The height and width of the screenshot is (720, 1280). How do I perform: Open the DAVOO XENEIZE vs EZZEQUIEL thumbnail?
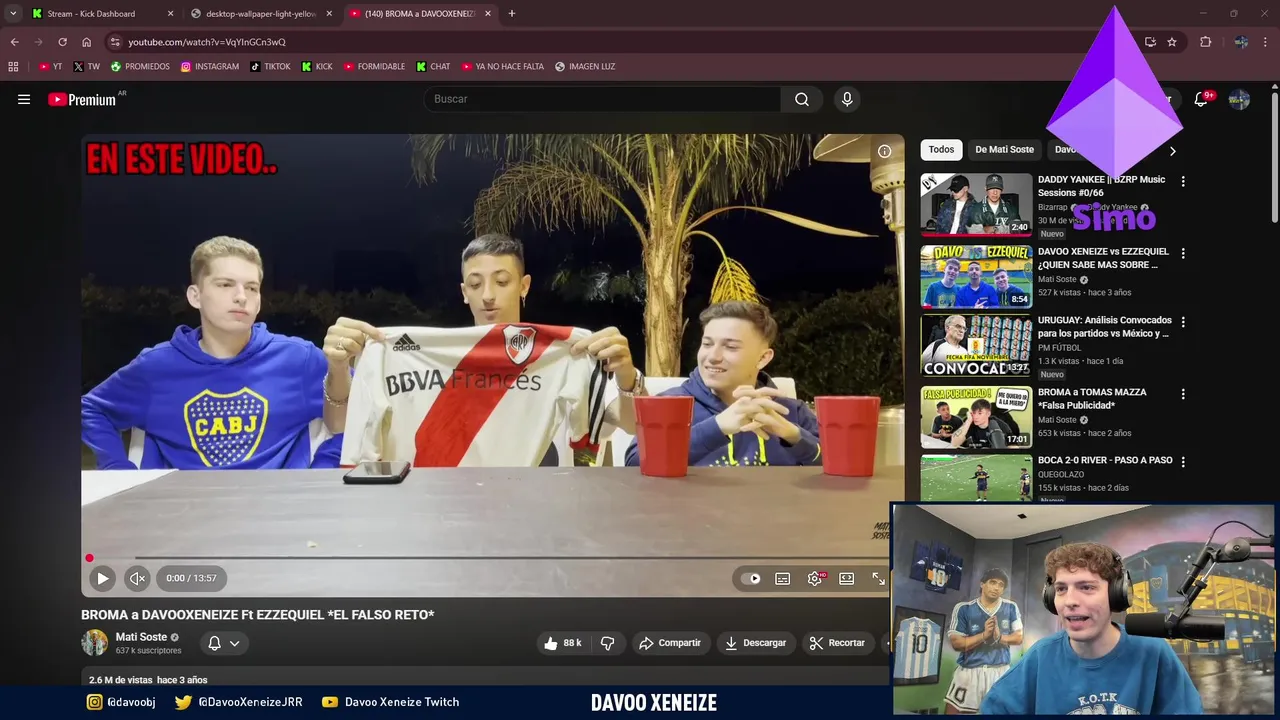pos(976,276)
